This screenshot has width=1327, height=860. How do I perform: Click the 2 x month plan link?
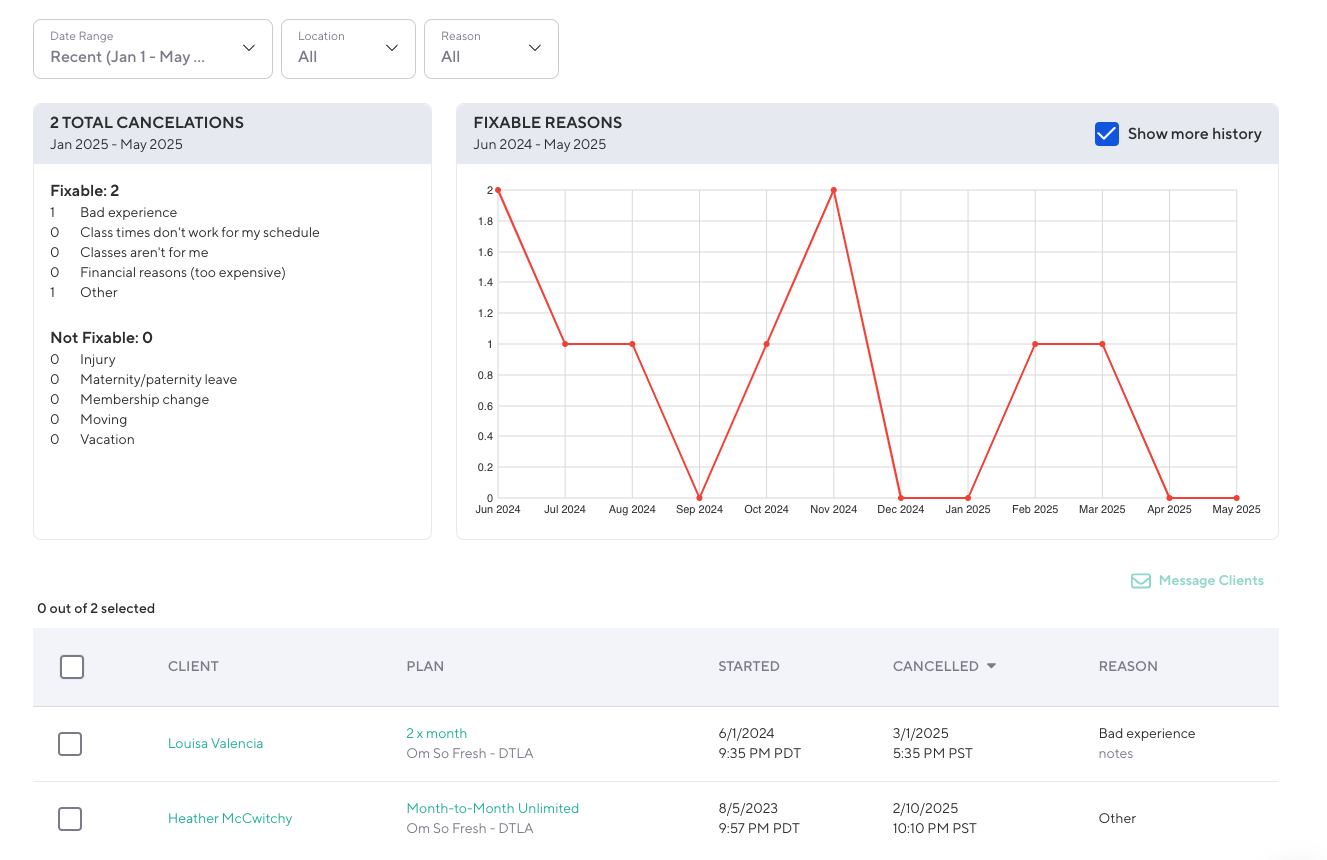click(436, 734)
